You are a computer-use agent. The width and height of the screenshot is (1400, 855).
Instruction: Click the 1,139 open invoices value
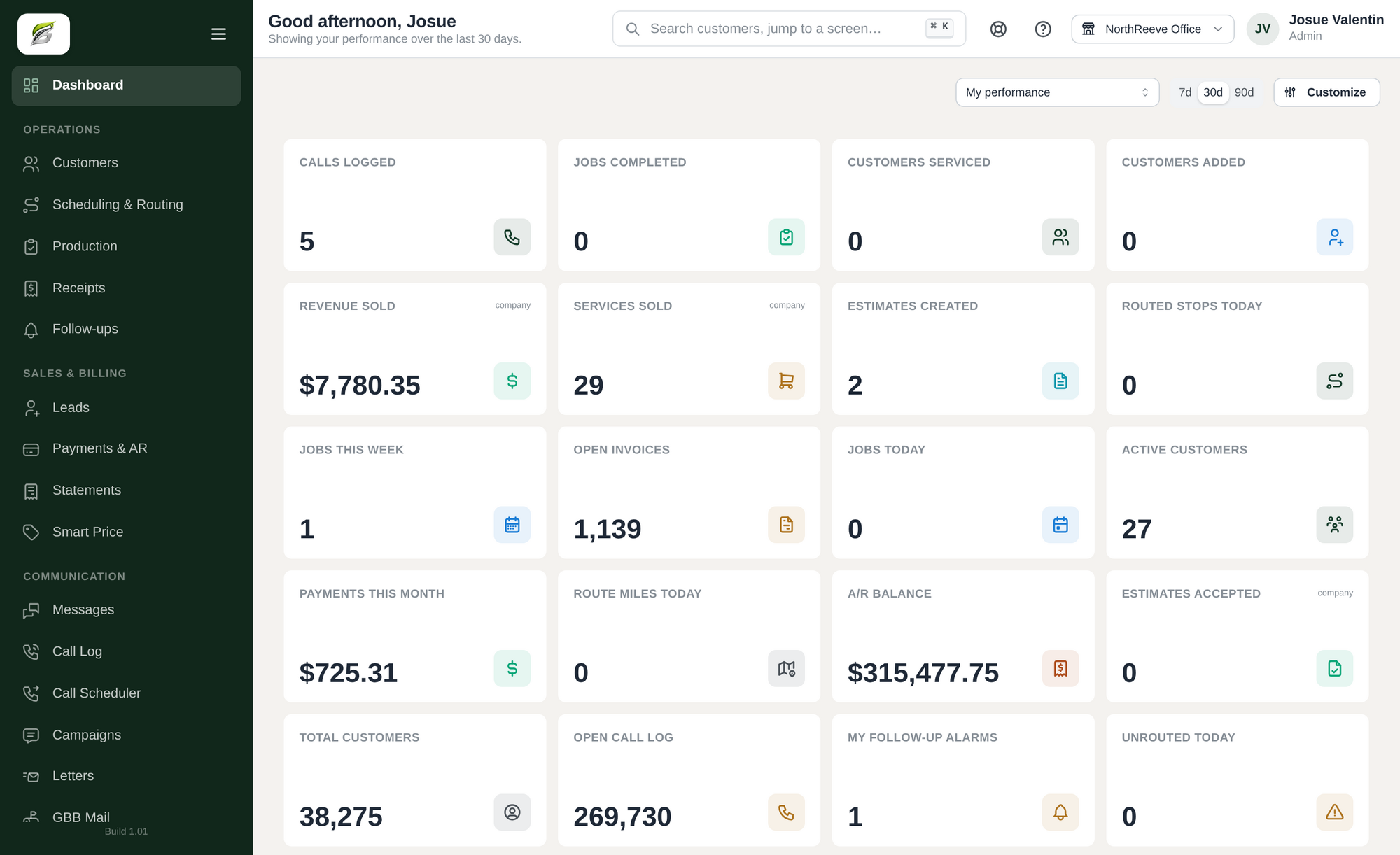(607, 530)
